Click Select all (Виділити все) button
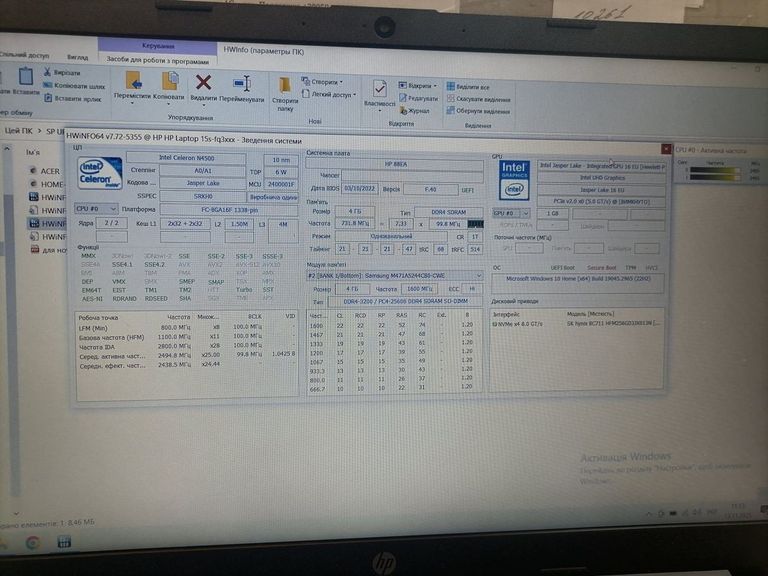 coord(470,87)
